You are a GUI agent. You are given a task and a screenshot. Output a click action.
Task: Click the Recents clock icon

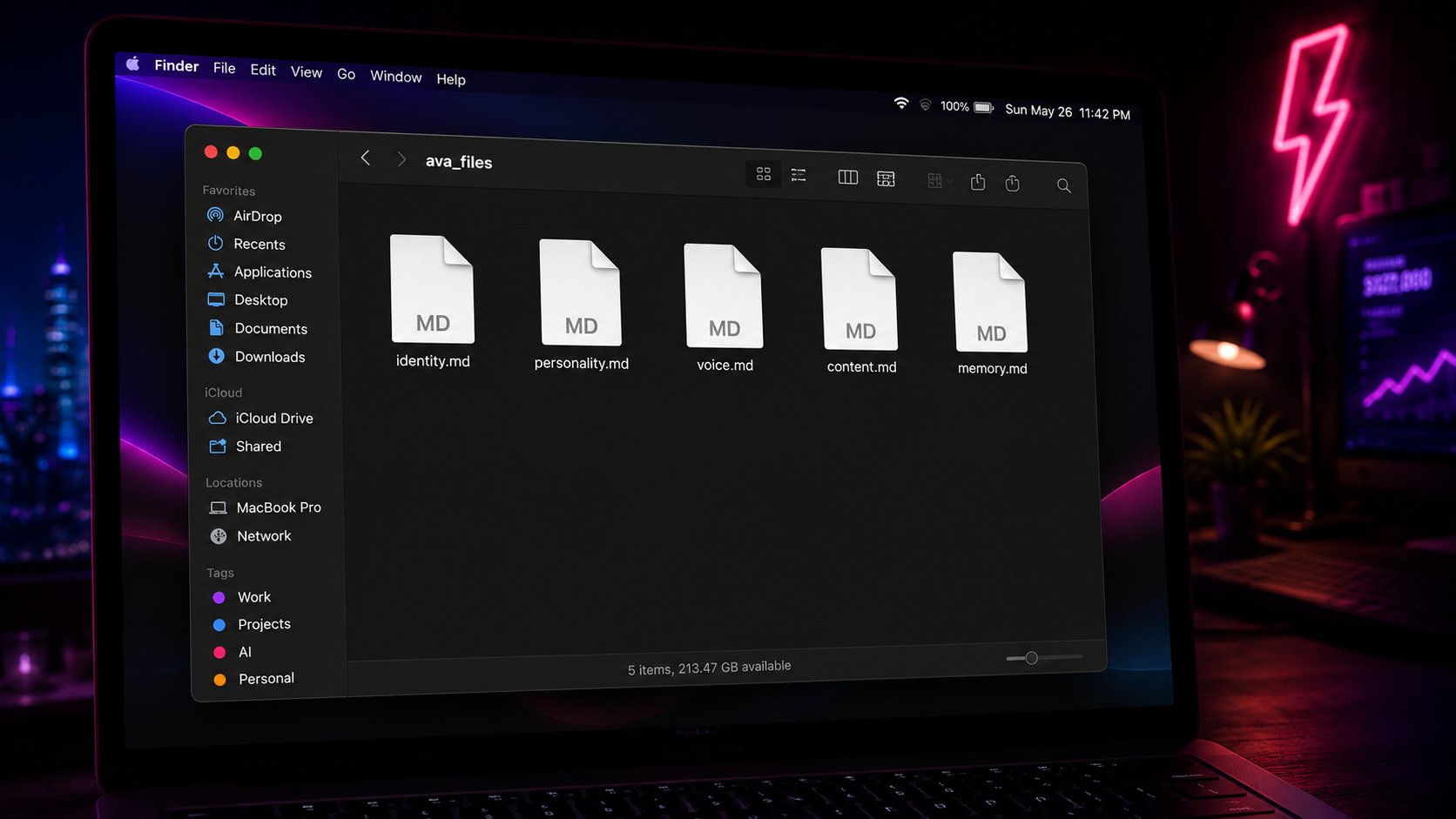215,243
